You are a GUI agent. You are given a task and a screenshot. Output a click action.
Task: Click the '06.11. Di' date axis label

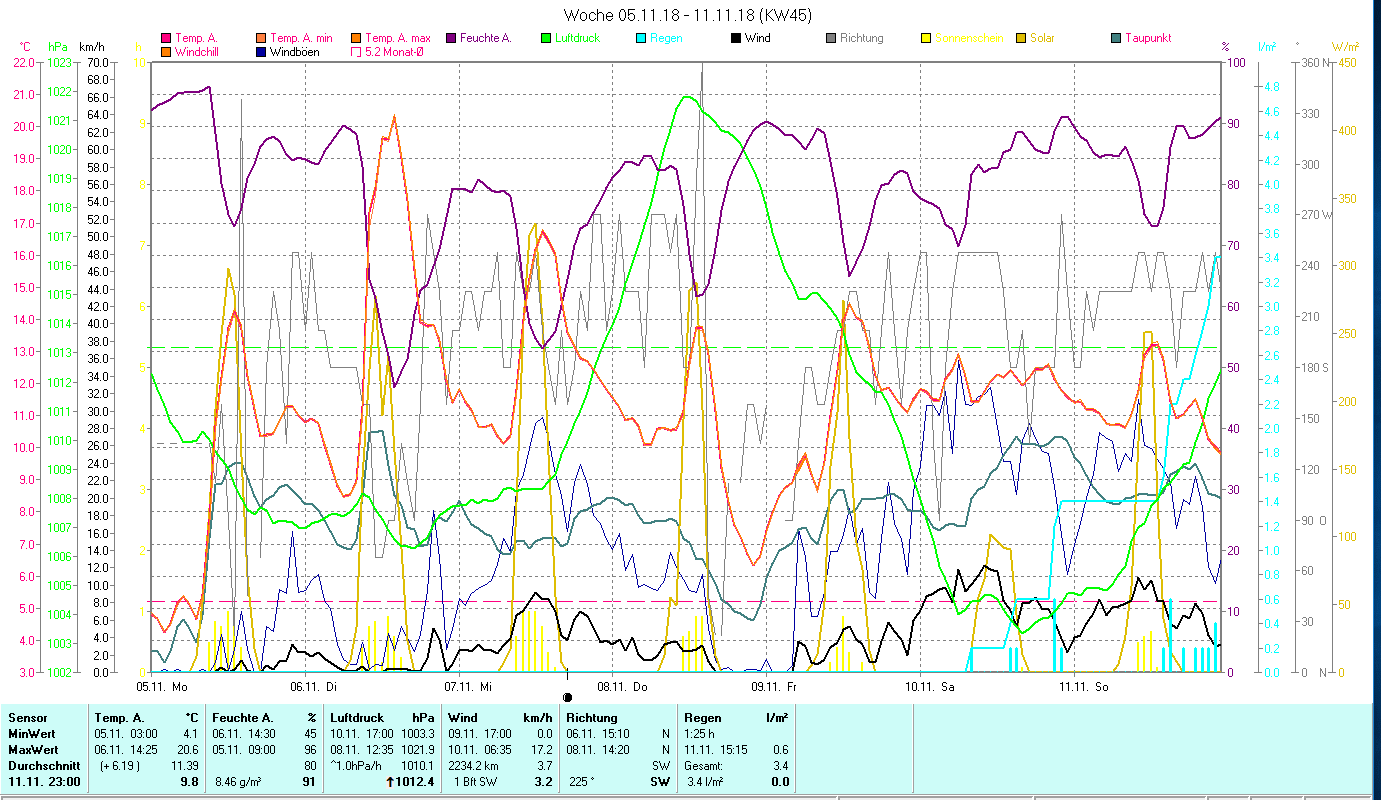pos(314,686)
